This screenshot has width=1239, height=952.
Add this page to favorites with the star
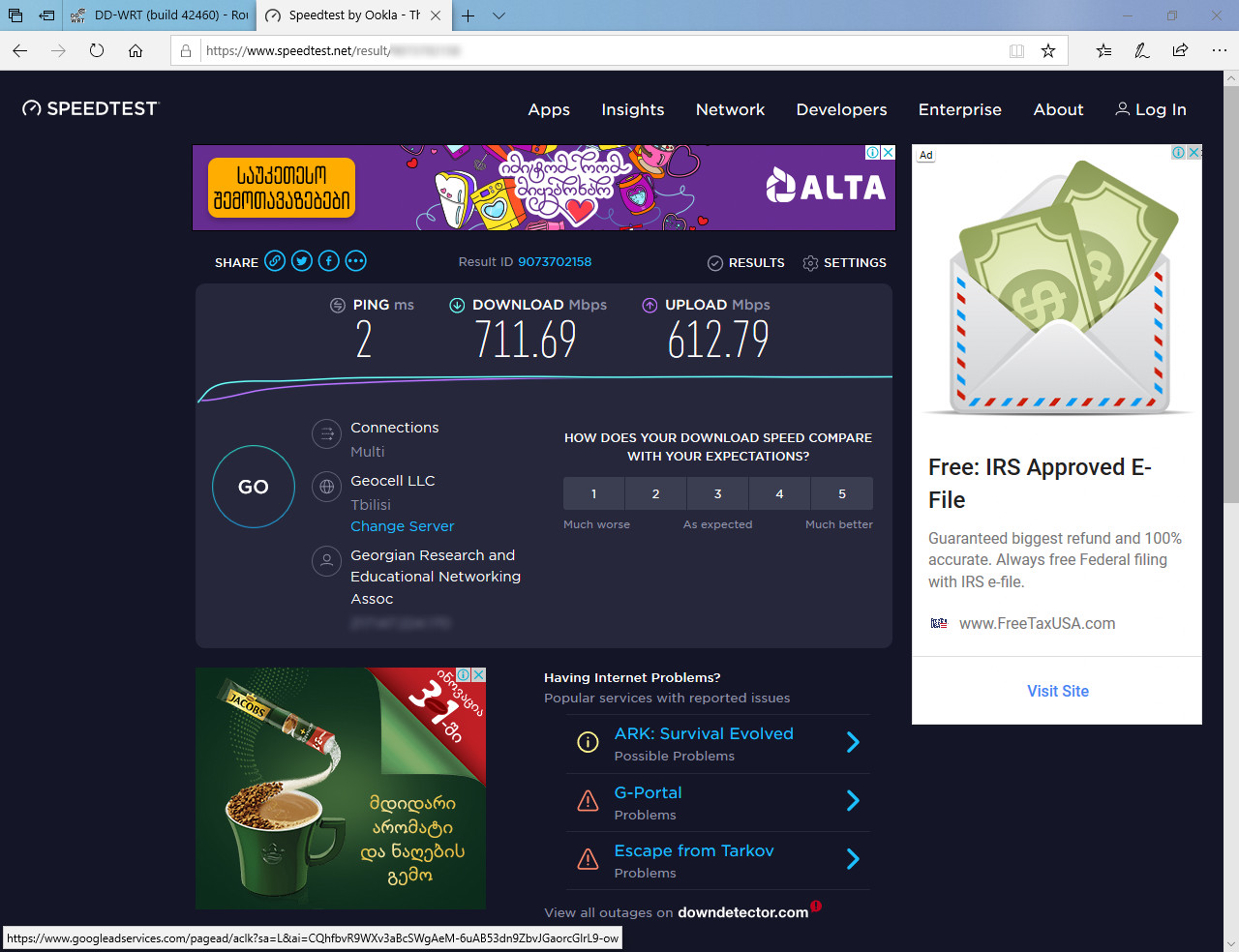pos(1048,50)
